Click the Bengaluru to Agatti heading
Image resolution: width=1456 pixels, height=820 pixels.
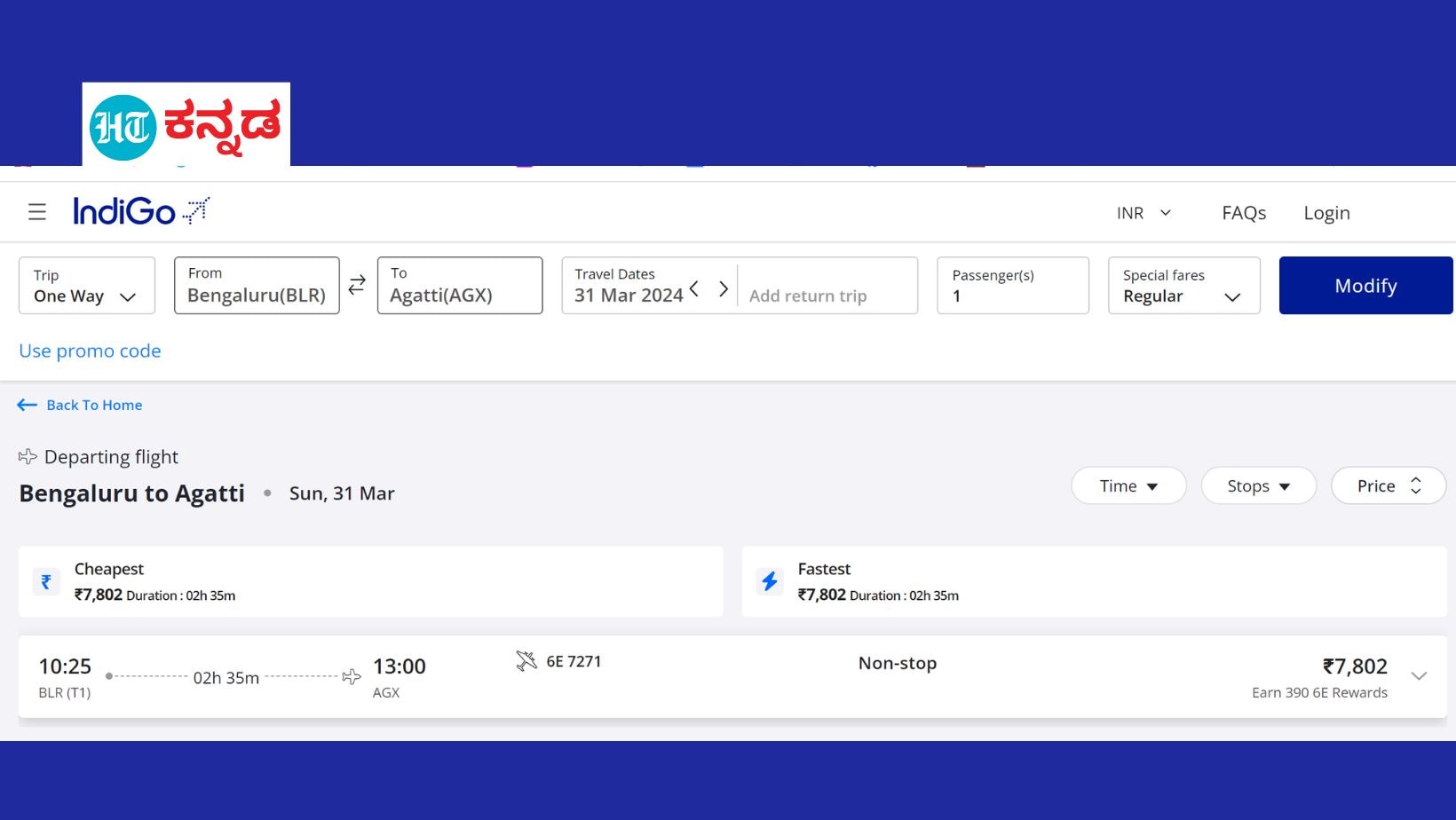click(x=131, y=493)
